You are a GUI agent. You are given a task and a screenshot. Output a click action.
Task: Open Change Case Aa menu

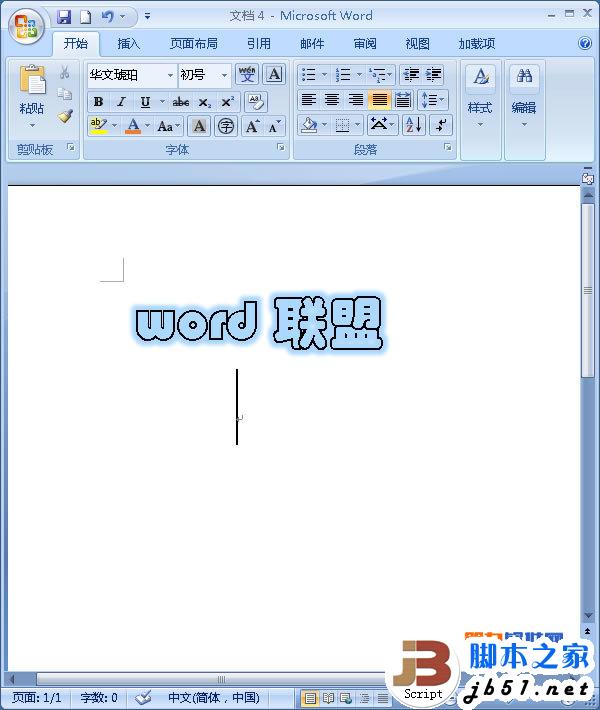pos(168,126)
